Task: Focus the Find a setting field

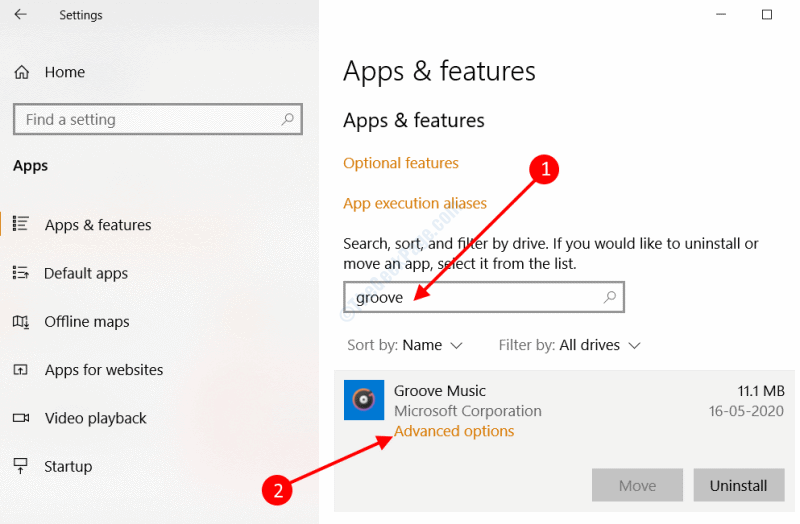Action: (x=158, y=119)
